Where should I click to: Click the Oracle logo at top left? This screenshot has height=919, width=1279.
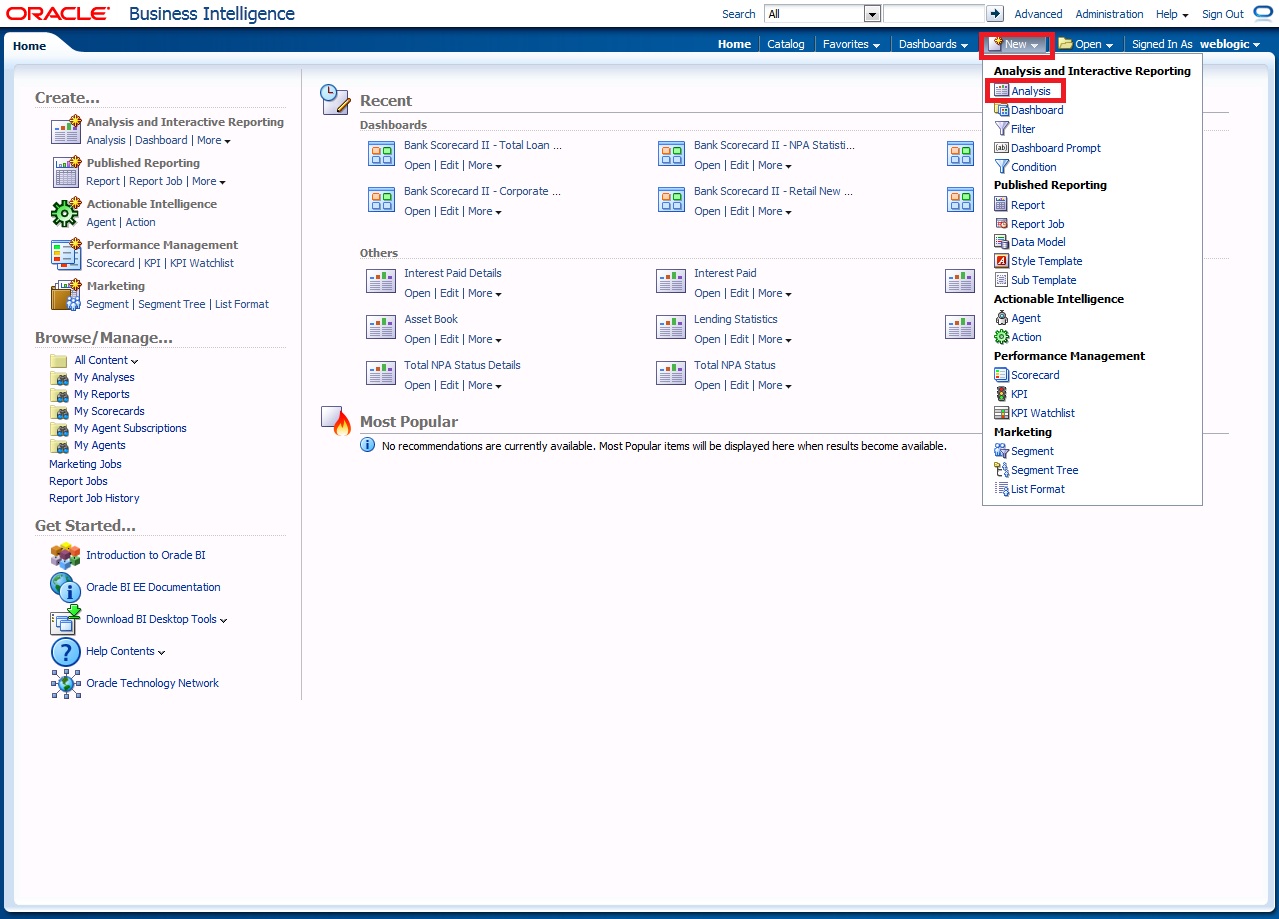coord(57,13)
